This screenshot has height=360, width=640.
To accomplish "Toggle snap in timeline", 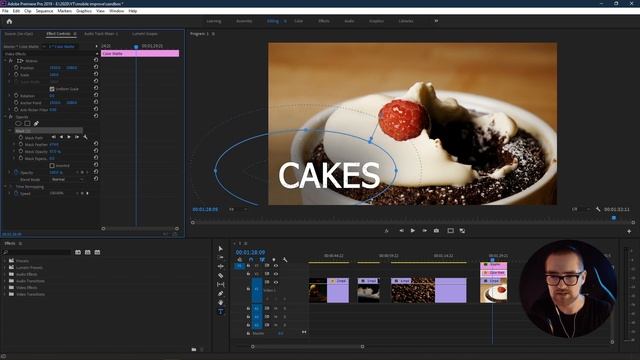I will [x=251, y=260].
